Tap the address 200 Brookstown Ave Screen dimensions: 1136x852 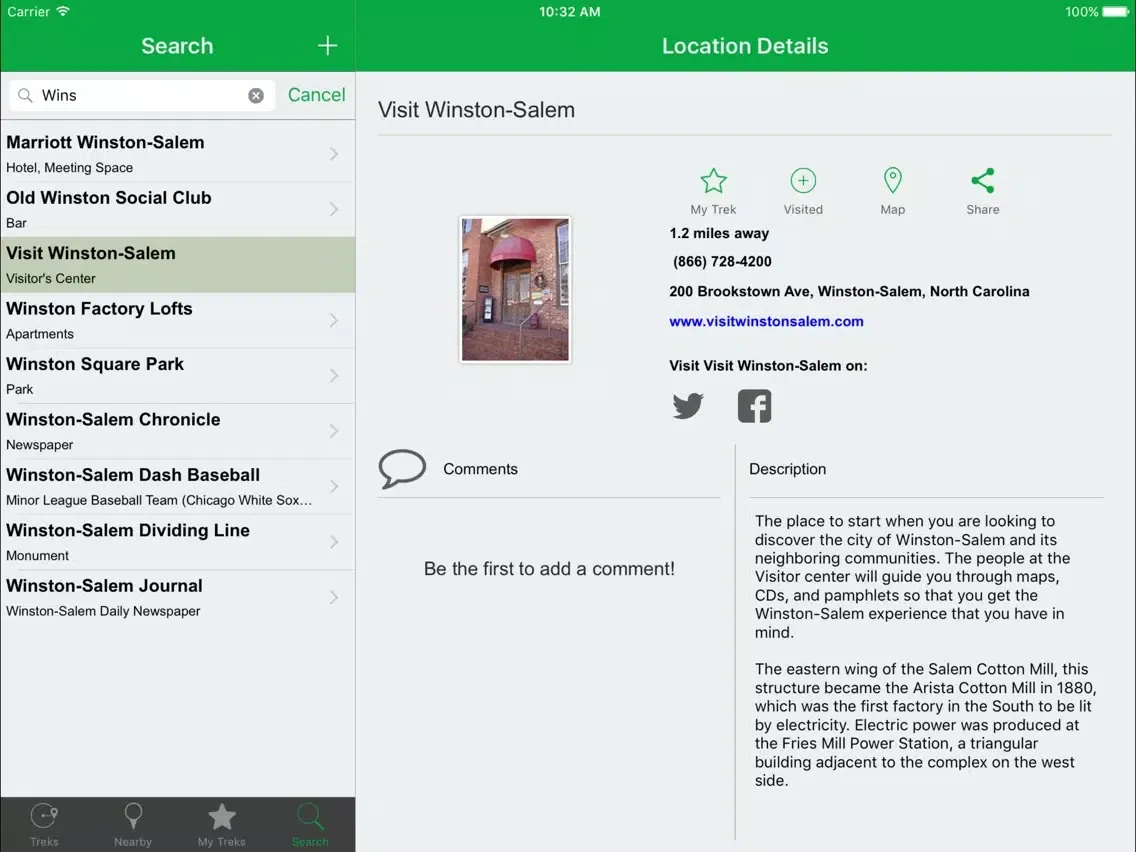click(848, 291)
